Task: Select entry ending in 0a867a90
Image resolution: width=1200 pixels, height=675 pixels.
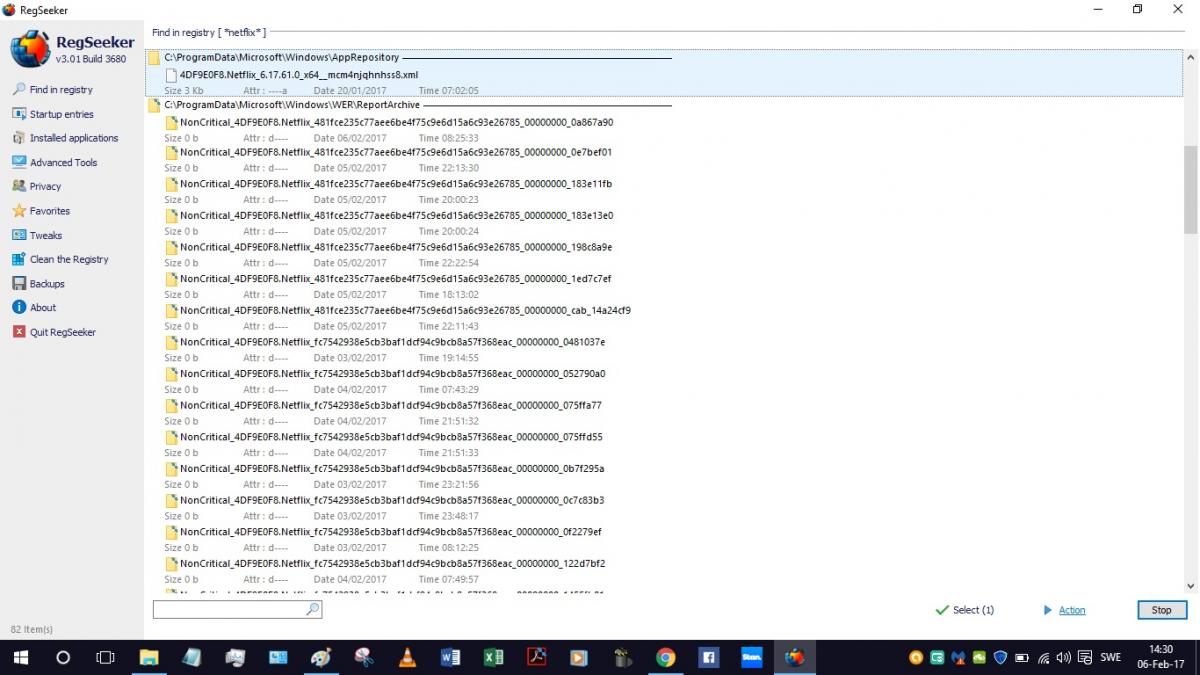Action: [396, 122]
